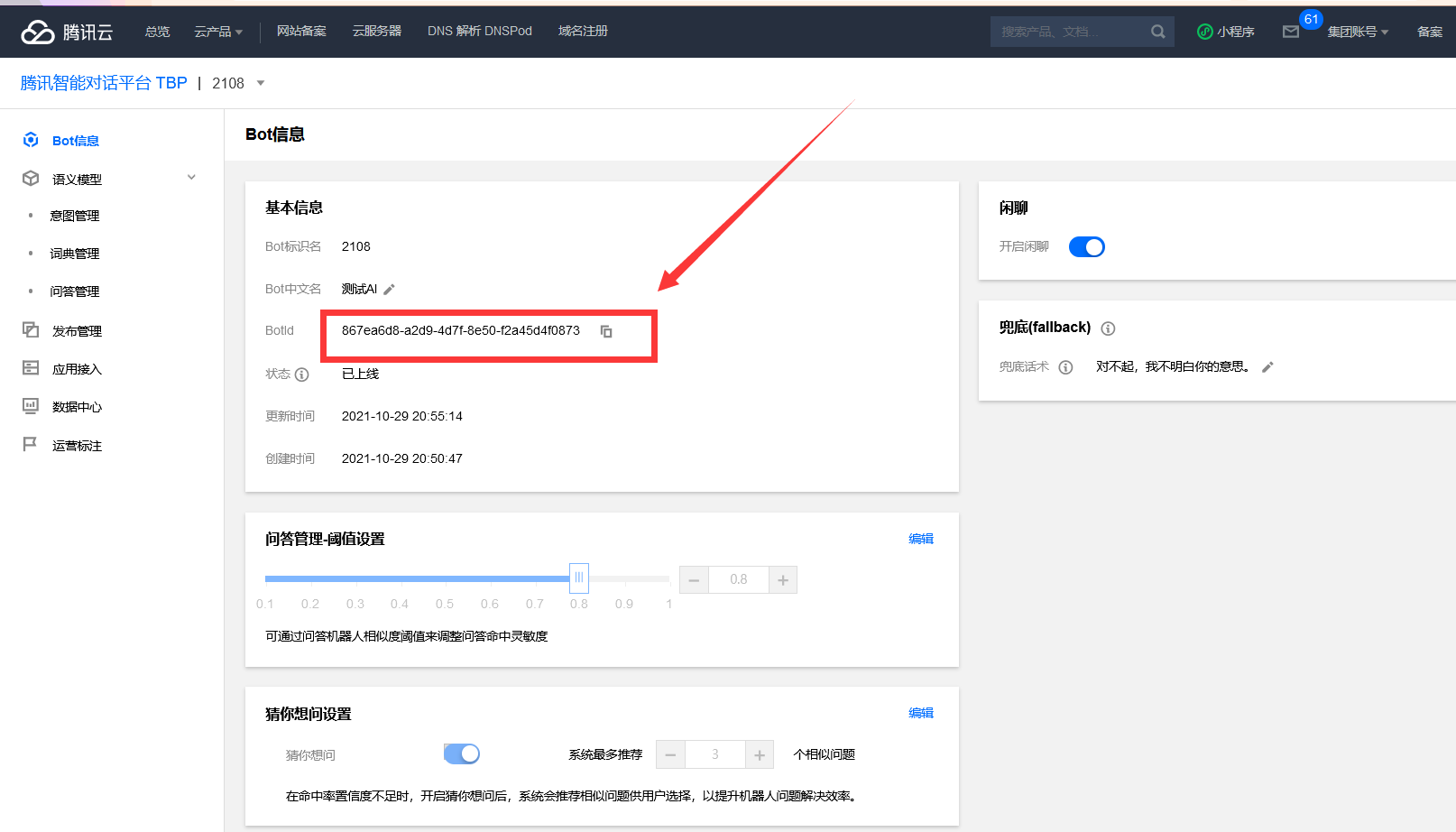Click the 语义模型 cube icon
Screen dimensions: 1456x832
coord(31,179)
